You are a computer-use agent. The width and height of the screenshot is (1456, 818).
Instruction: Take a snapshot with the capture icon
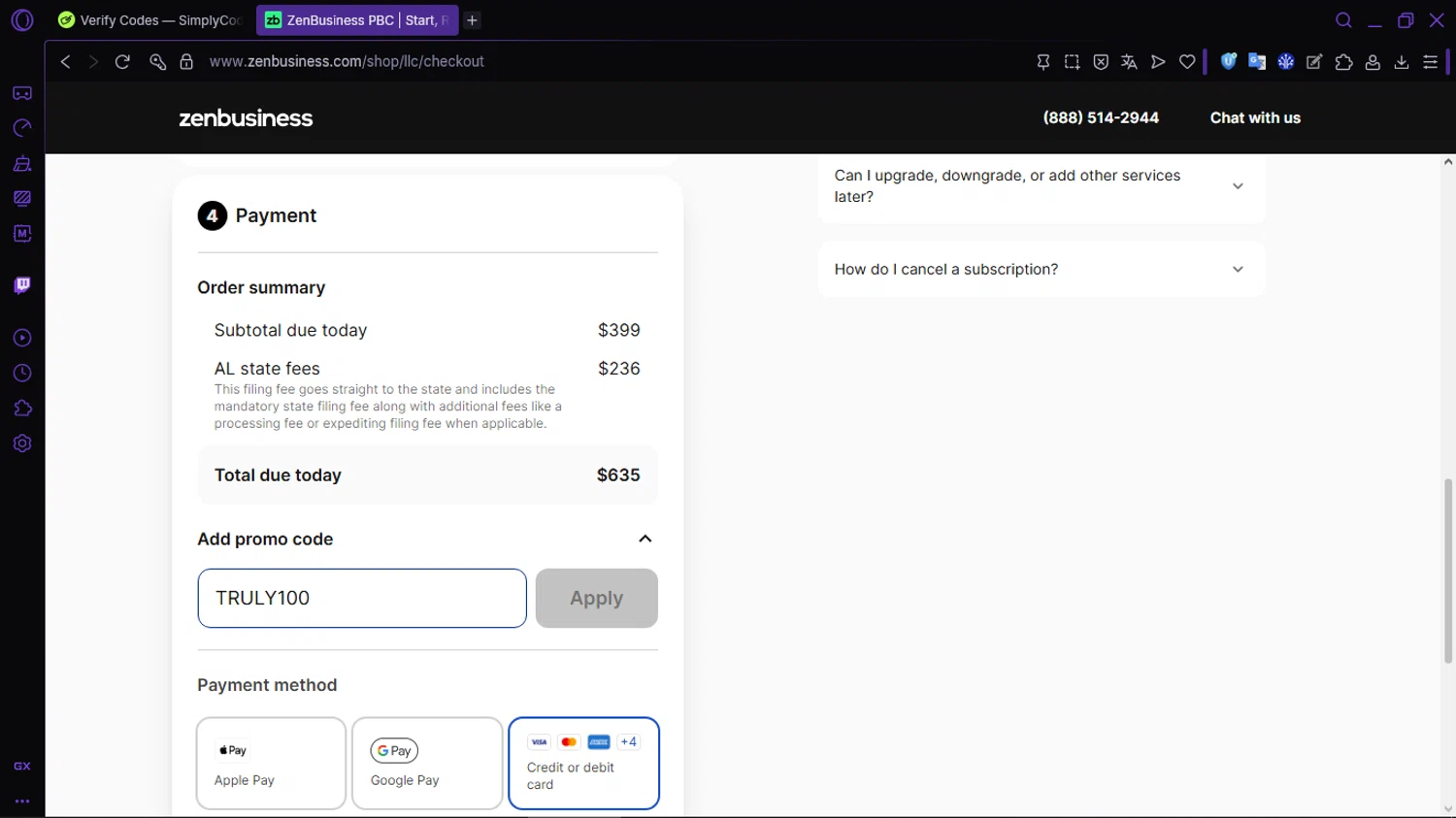click(x=1072, y=61)
